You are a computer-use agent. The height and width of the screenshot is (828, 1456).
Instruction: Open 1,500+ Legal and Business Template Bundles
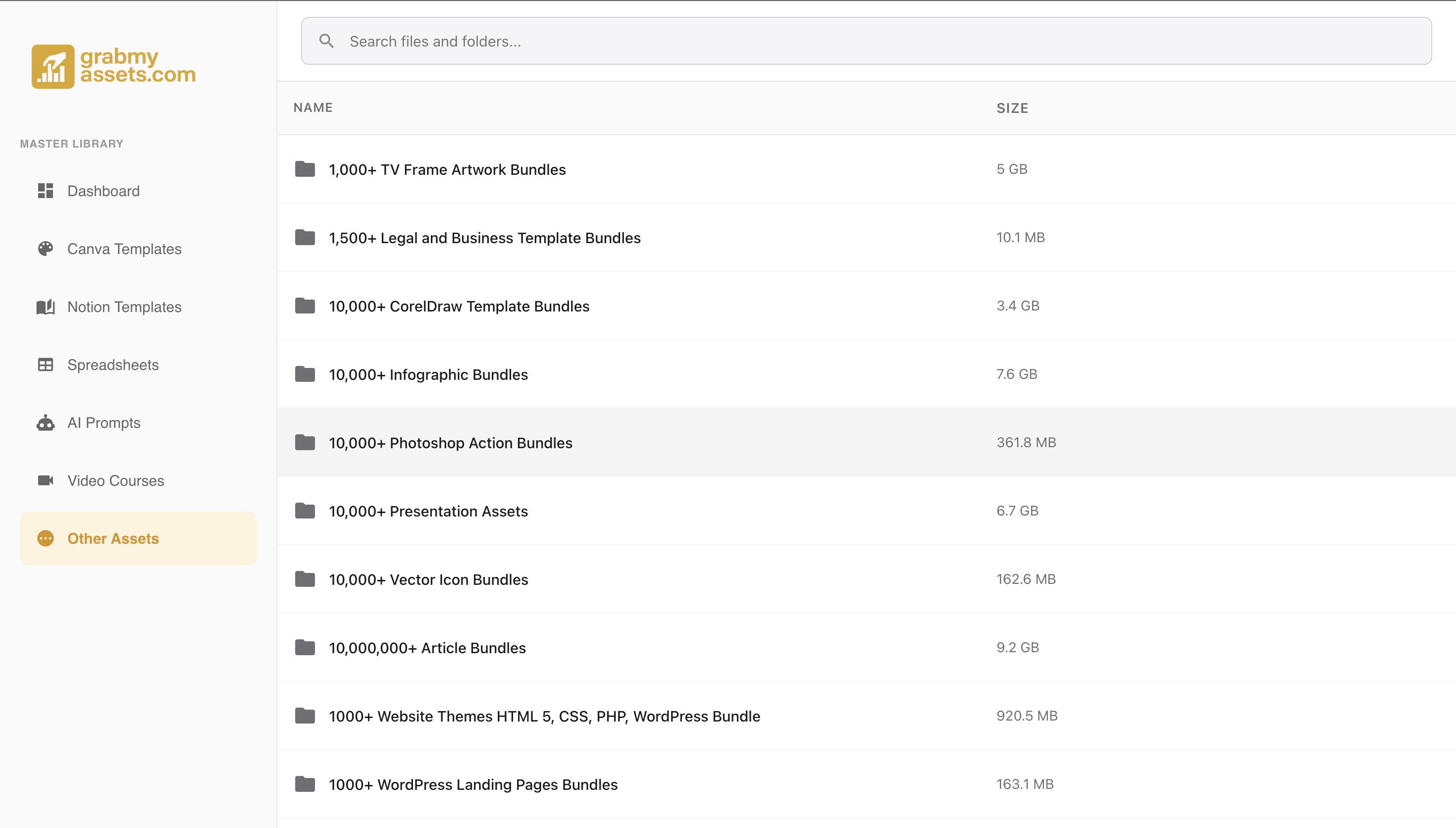pyautogui.click(x=484, y=238)
